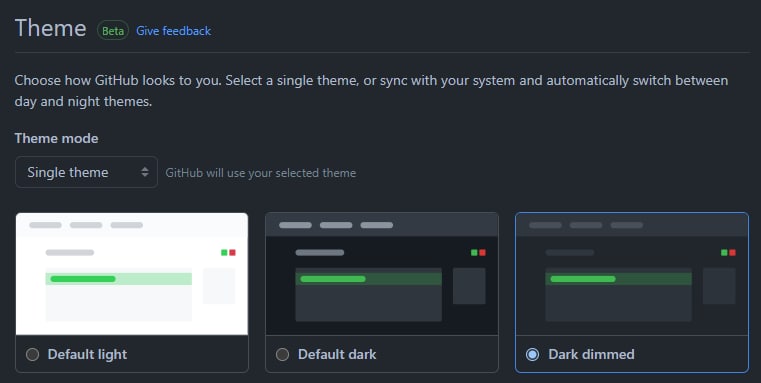This screenshot has height=383, width=761.
Task: Click the Theme page heading
Action: pos(50,28)
